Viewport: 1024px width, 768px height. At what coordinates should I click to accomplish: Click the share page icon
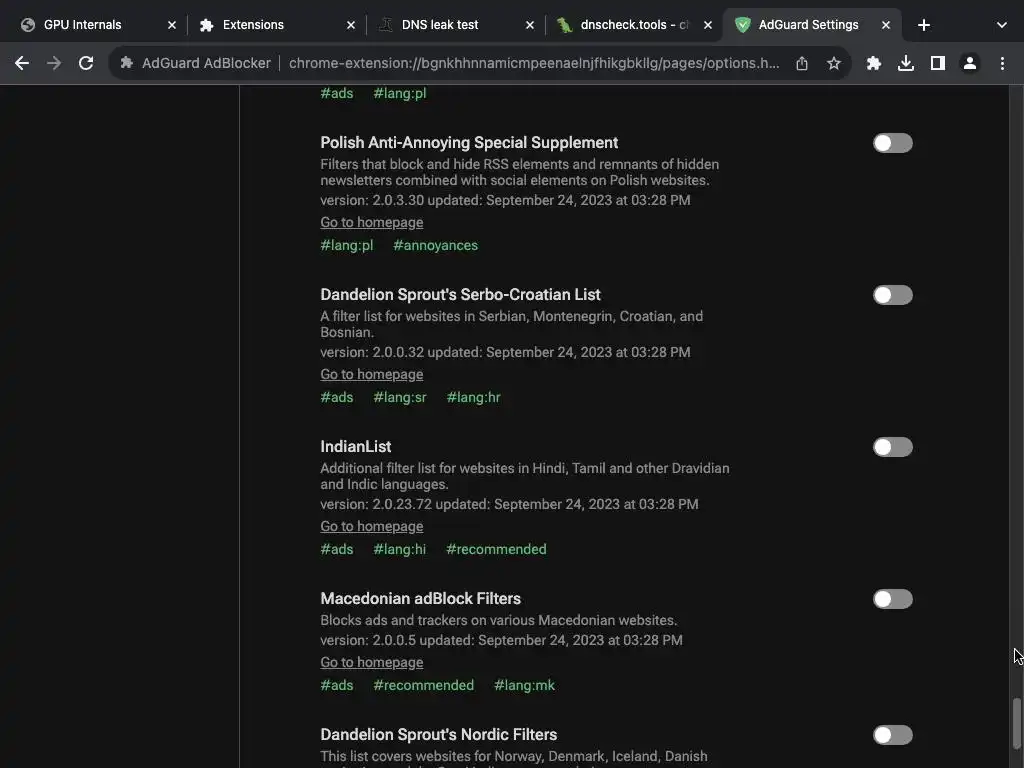click(802, 63)
